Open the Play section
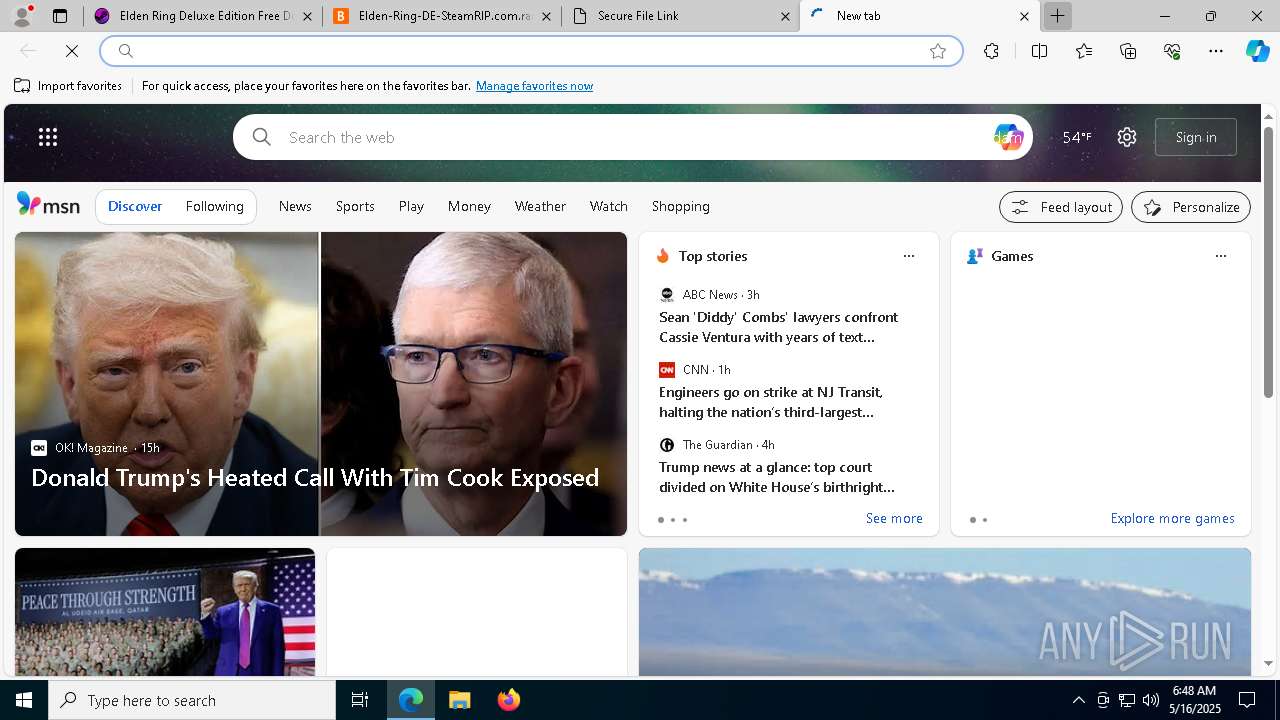Viewport: 1280px width, 720px height. [x=411, y=206]
